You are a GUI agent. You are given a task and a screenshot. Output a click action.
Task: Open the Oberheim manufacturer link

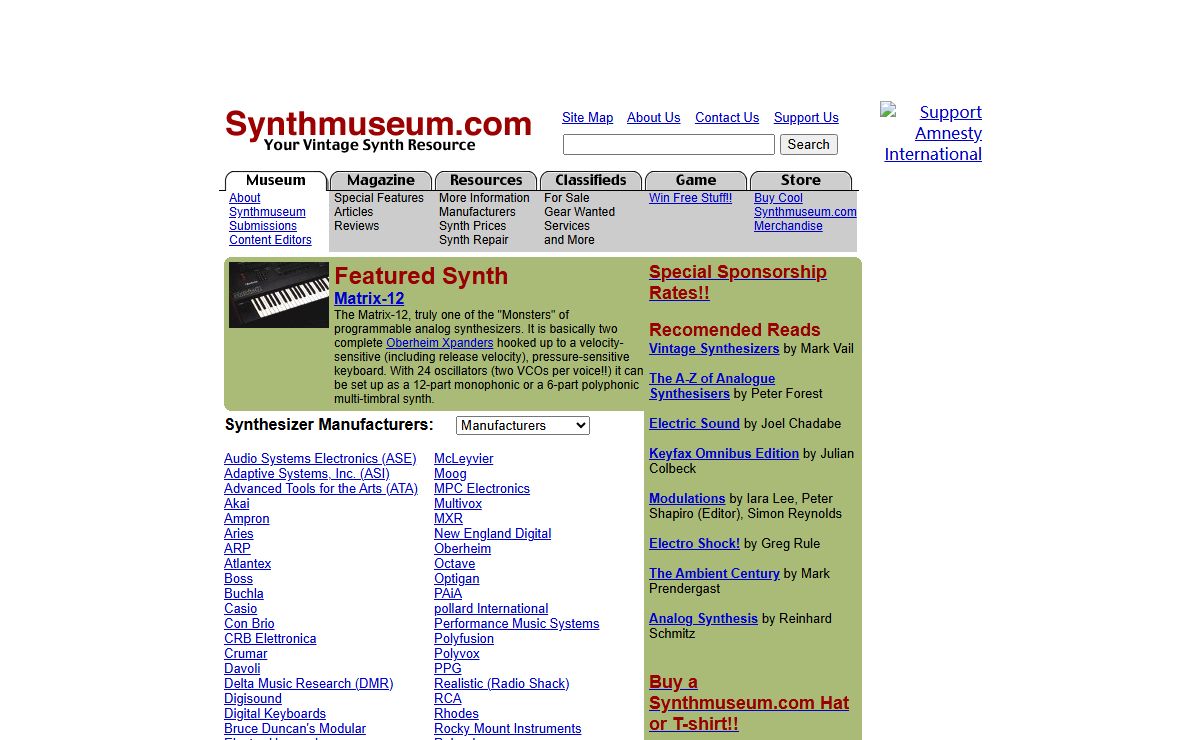463,549
